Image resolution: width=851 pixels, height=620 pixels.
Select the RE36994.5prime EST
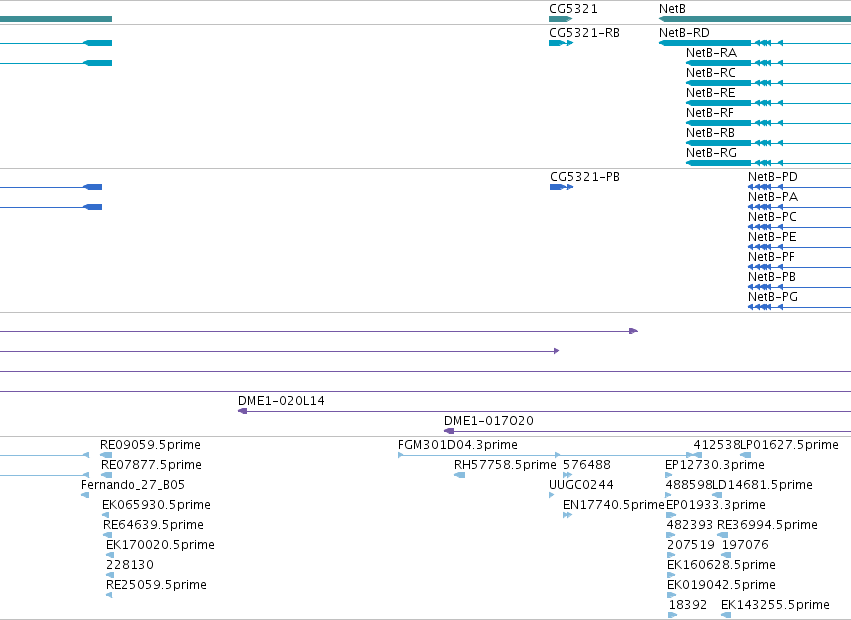722,535
